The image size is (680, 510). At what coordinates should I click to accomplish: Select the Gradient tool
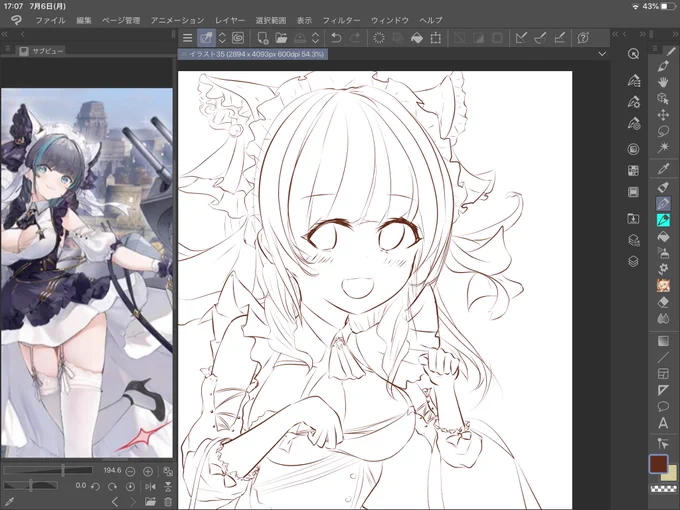pos(663,341)
